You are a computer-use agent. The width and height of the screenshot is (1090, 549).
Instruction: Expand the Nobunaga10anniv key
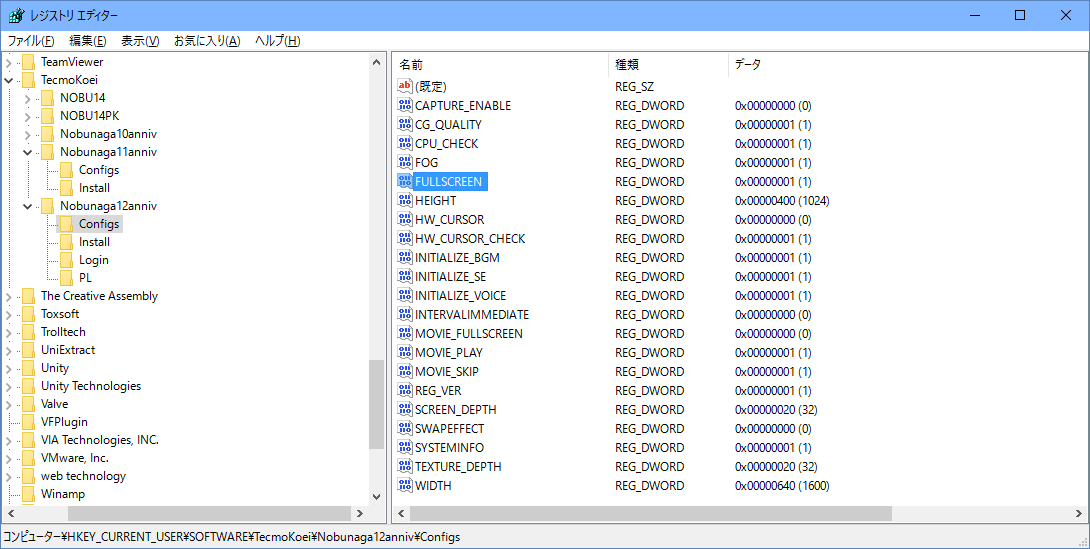27,134
